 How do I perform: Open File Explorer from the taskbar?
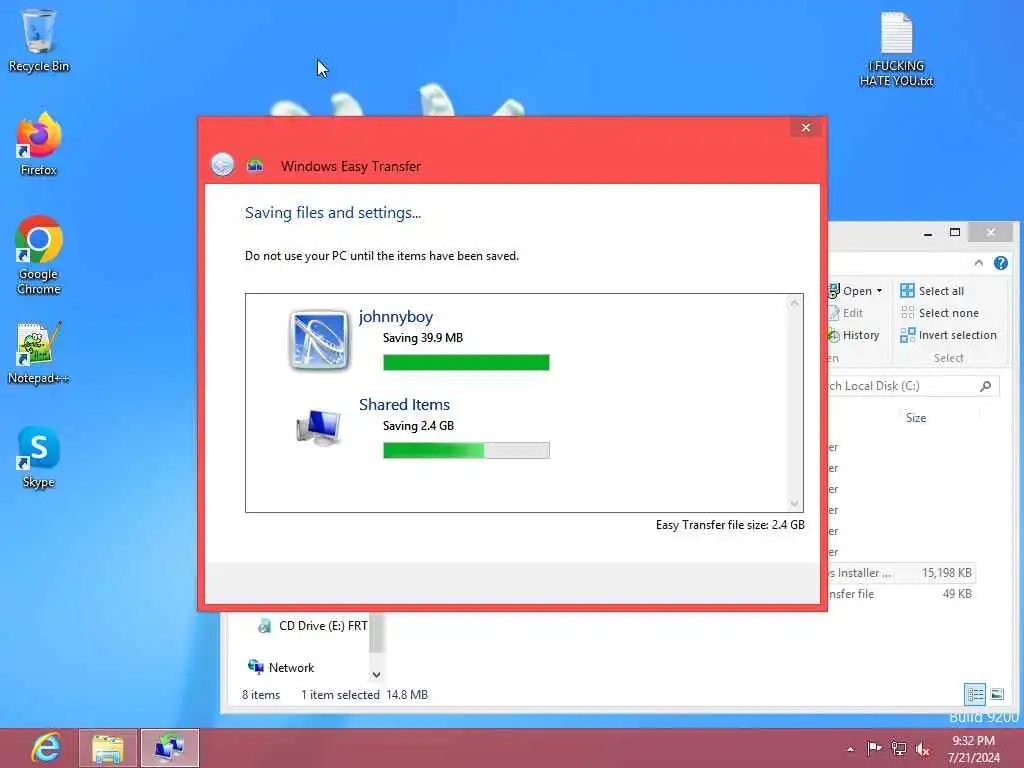pos(108,748)
